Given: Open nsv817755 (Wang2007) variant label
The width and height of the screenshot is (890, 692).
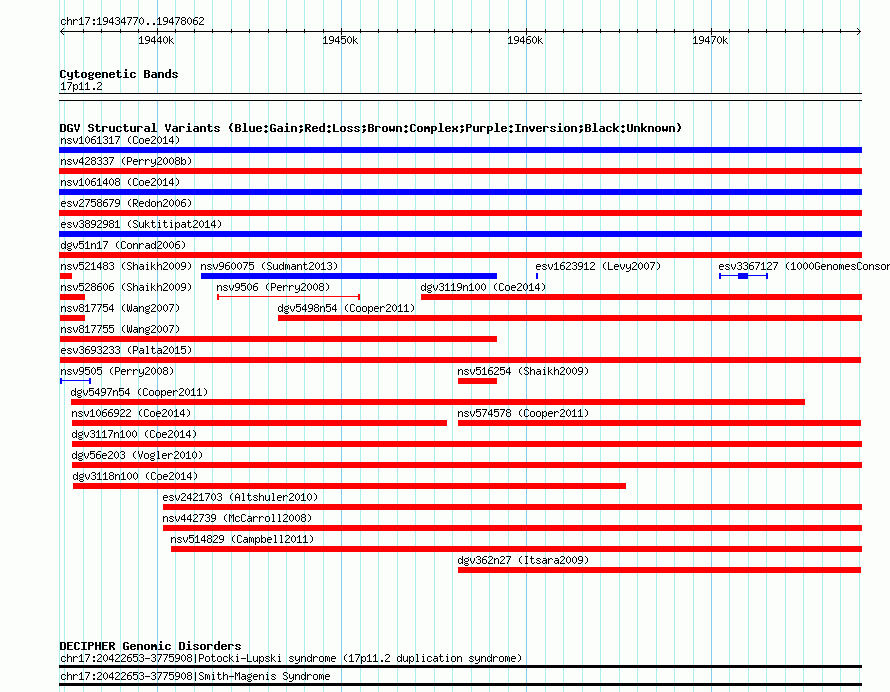Looking at the screenshot, I should coord(120,329).
